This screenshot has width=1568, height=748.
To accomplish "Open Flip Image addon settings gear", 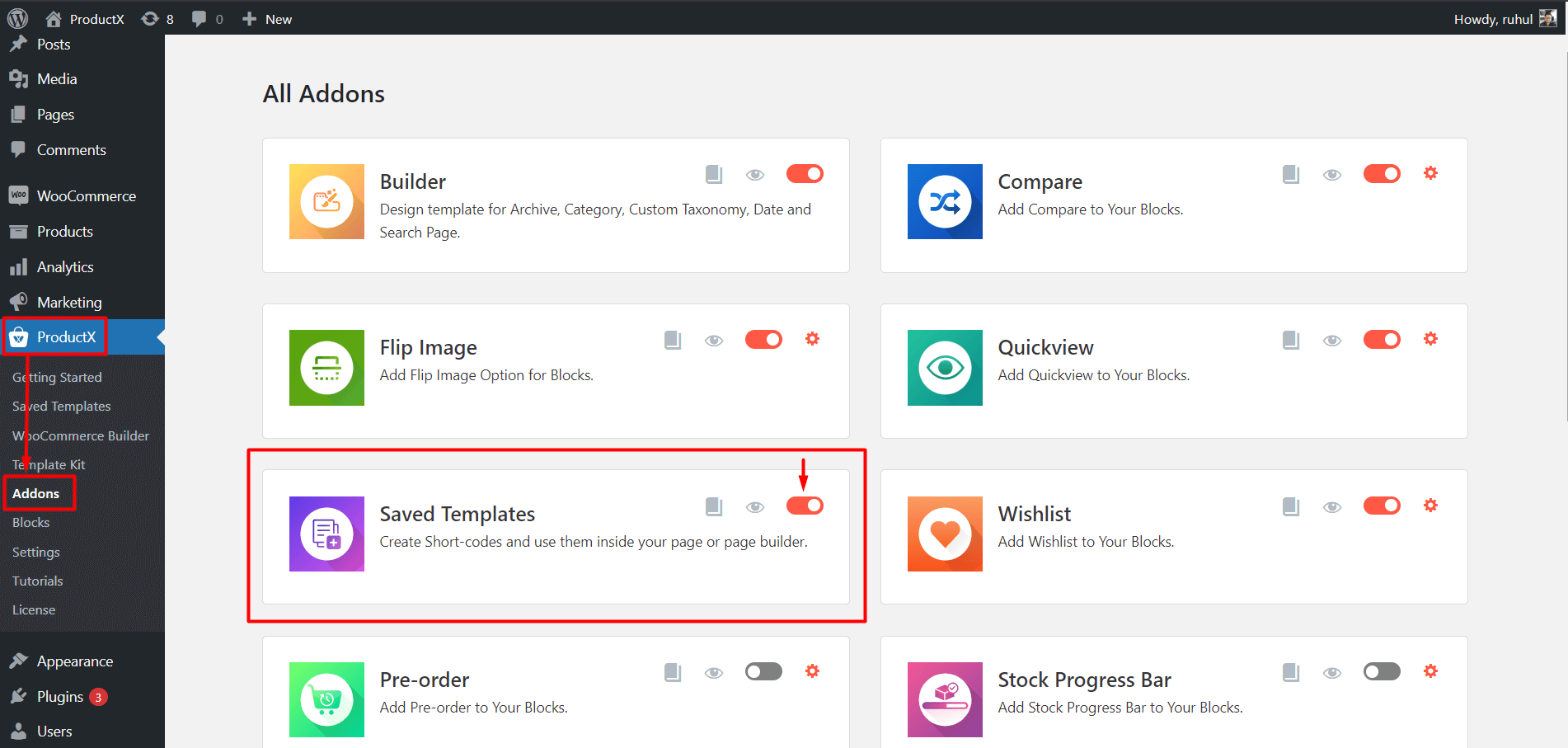I will coord(813,339).
